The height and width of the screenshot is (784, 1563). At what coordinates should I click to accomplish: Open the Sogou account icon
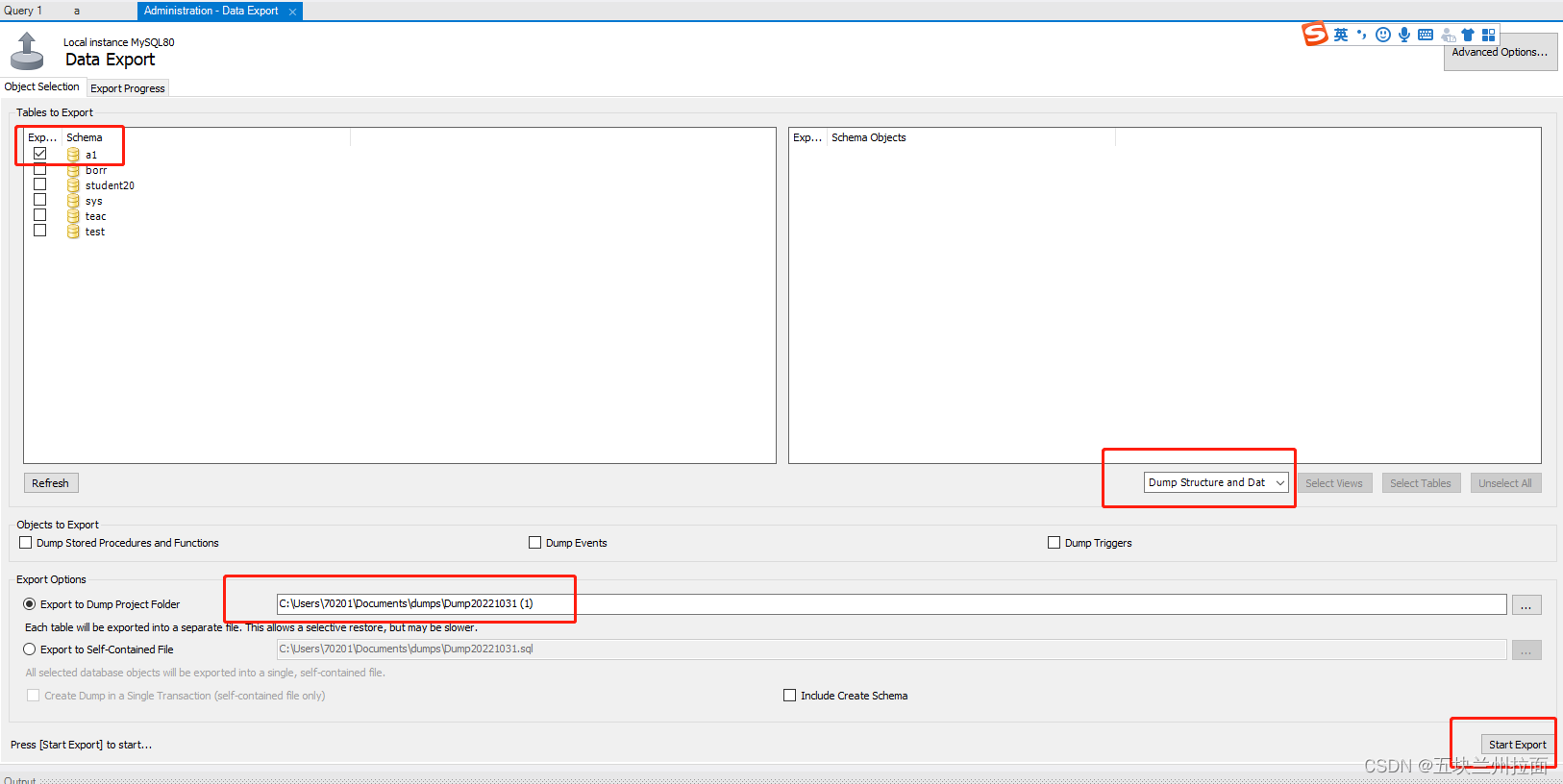point(1448,35)
